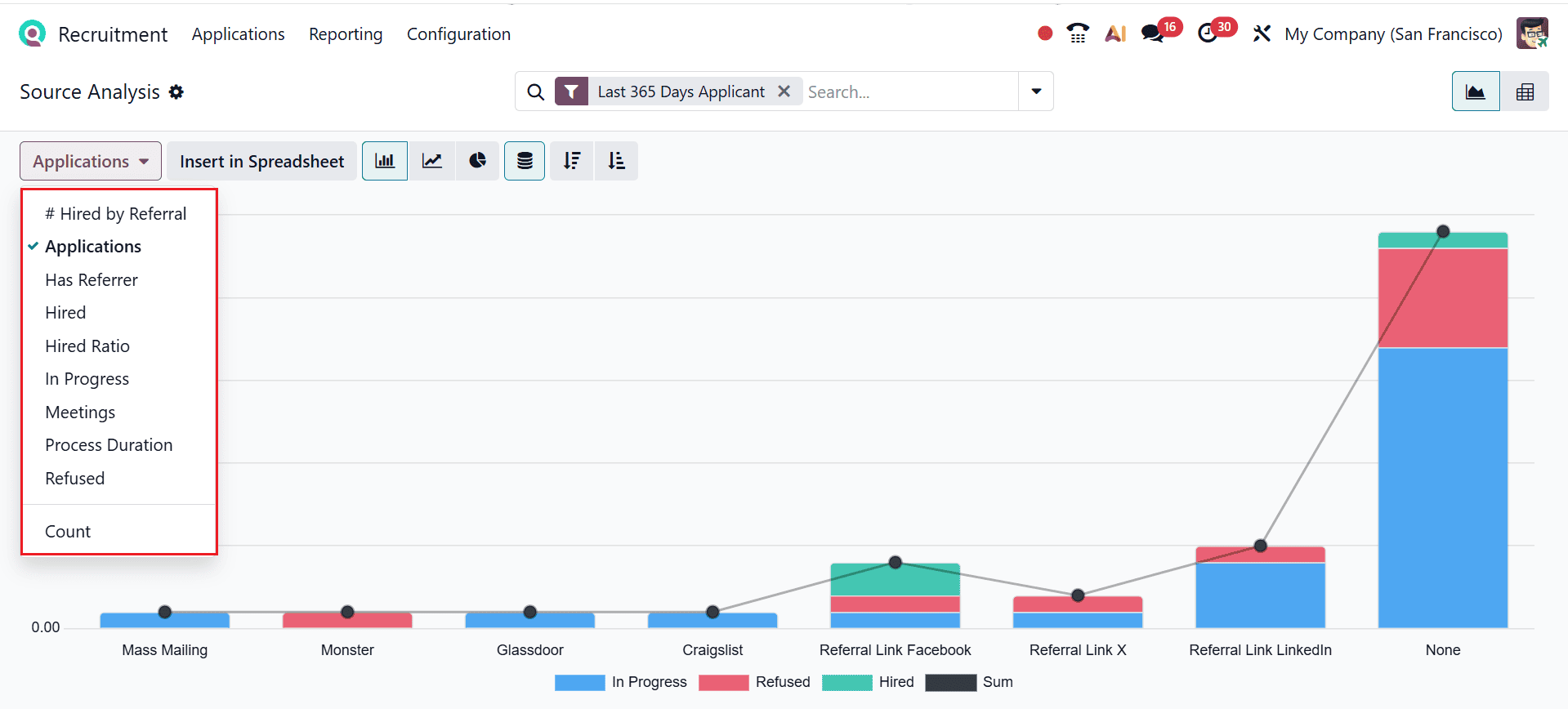
Task: Choose the Hired measure option
Action: point(119,313)
